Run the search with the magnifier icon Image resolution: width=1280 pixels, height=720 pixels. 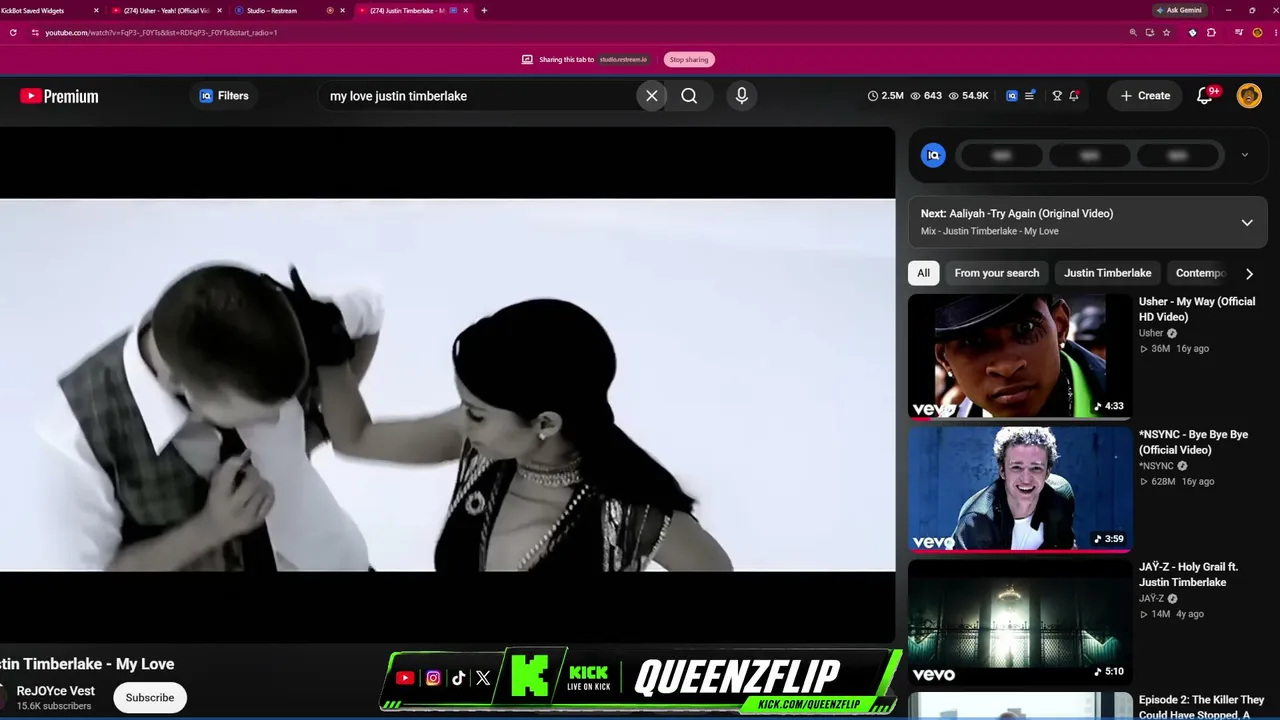tap(689, 96)
